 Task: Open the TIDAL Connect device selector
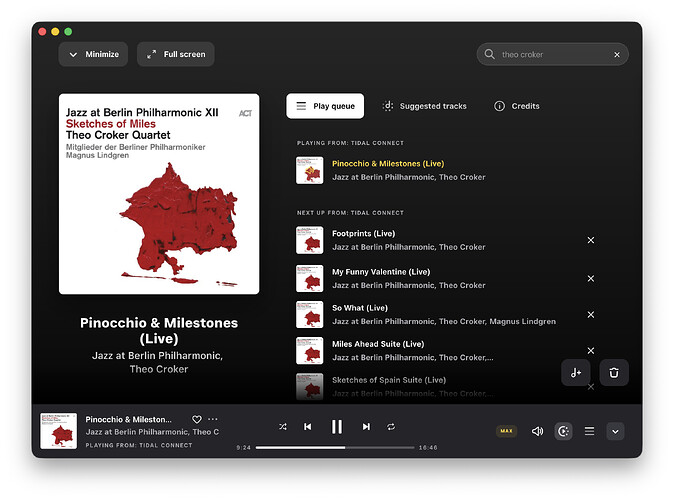(564, 431)
